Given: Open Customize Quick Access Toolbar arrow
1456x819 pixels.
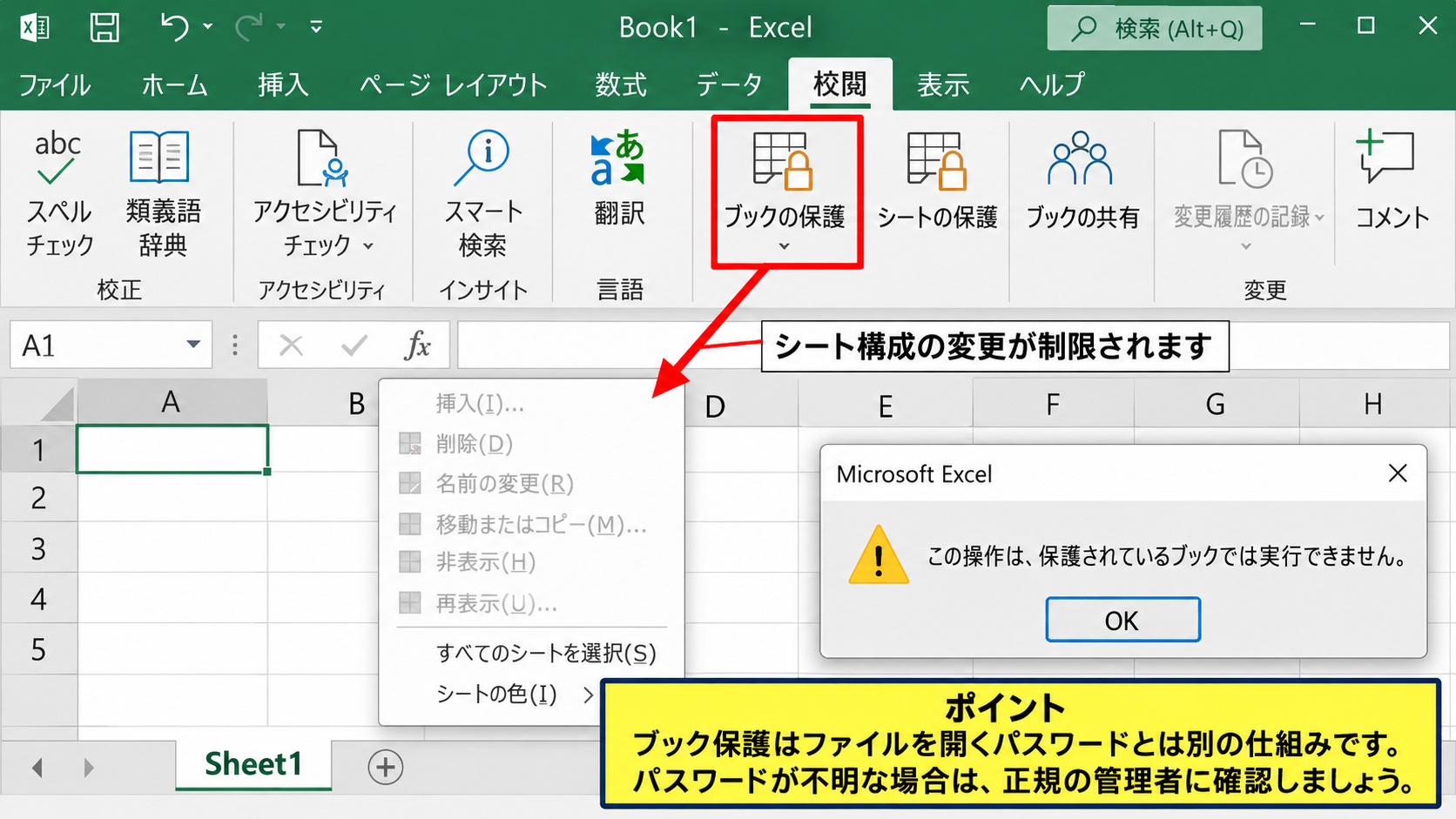Looking at the screenshot, I should [316, 27].
